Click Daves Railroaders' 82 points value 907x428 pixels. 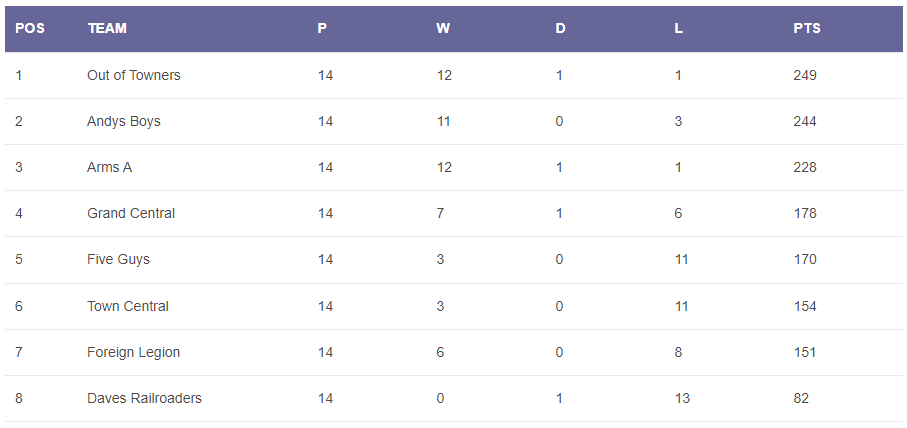point(801,399)
